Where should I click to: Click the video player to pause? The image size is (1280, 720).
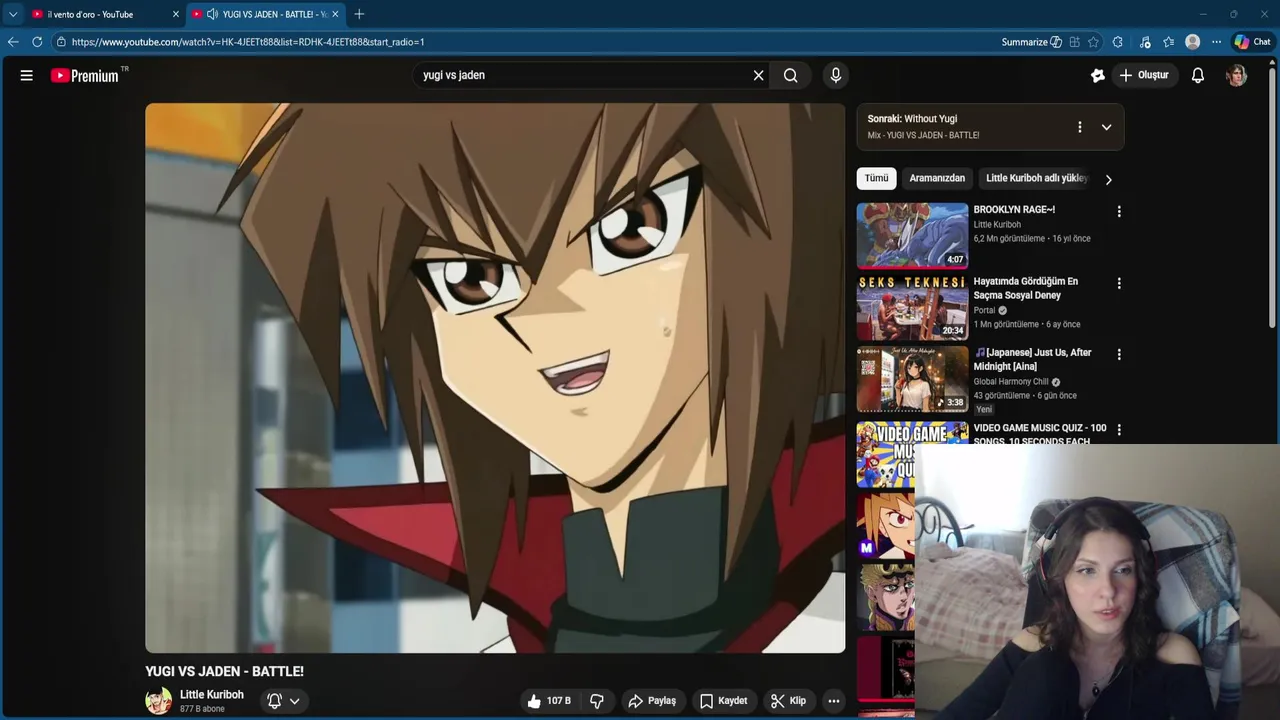[x=495, y=378]
